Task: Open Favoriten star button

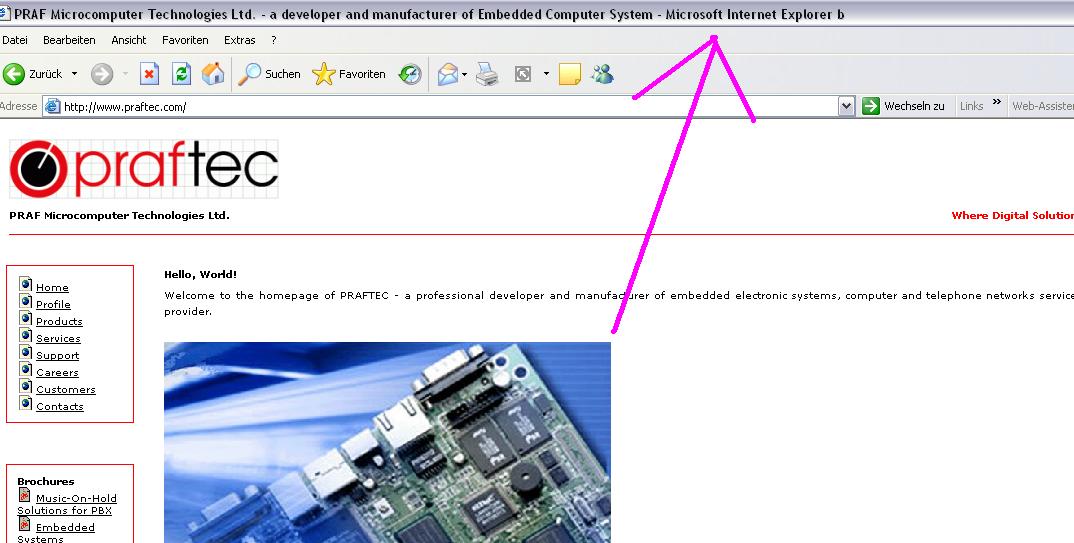Action: tap(349, 74)
